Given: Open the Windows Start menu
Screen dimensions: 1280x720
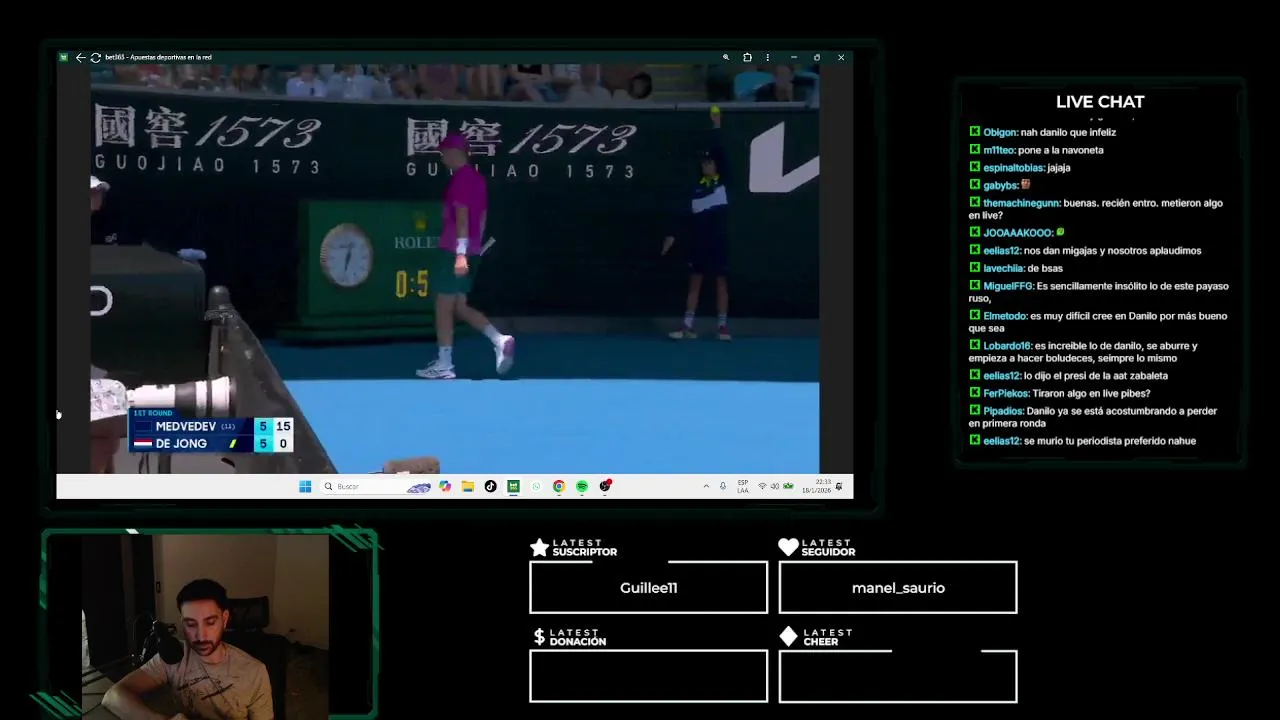Looking at the screenshot, I should click(x=305, y=486).
